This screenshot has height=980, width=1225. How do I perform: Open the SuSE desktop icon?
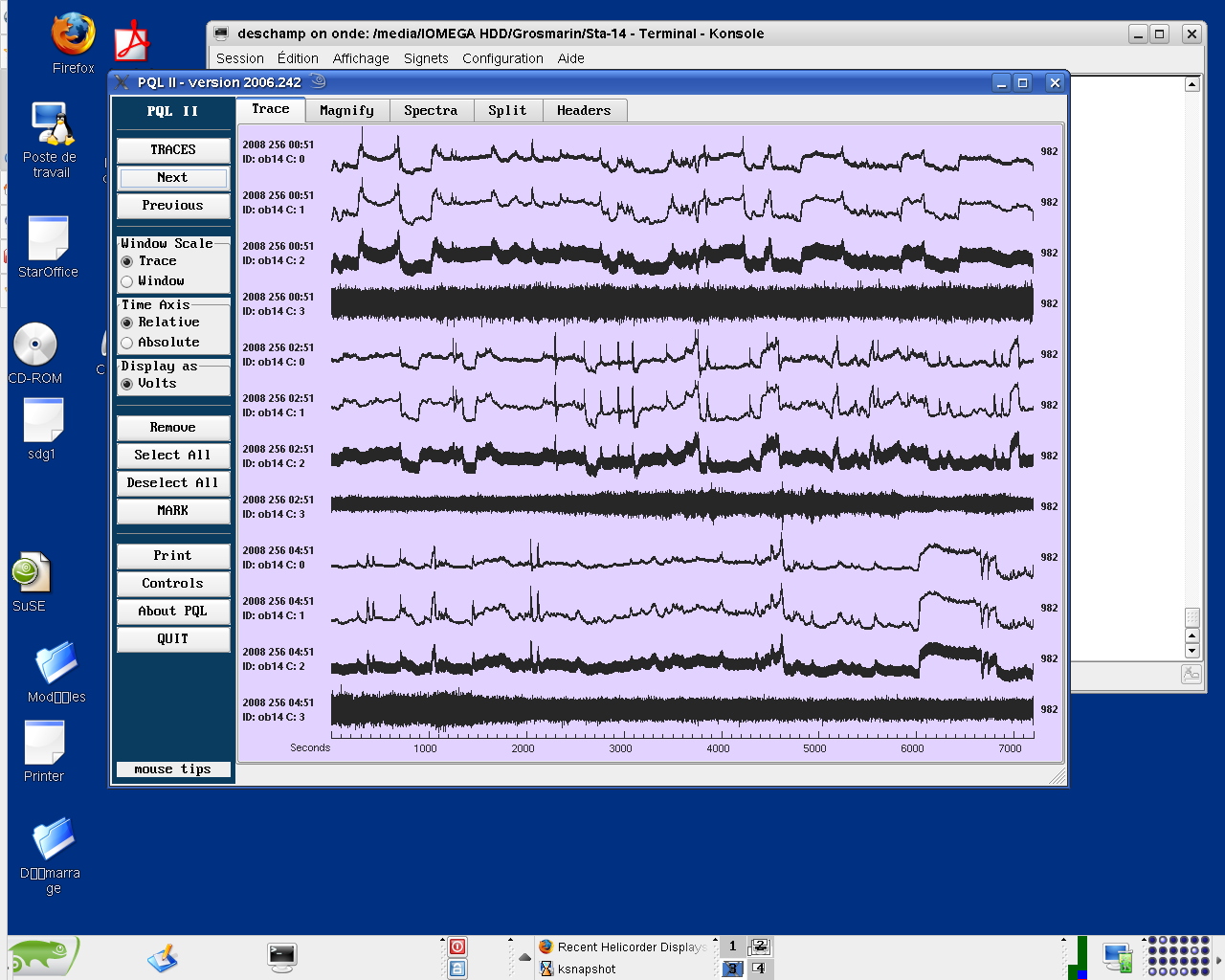[x=31, y=573]
